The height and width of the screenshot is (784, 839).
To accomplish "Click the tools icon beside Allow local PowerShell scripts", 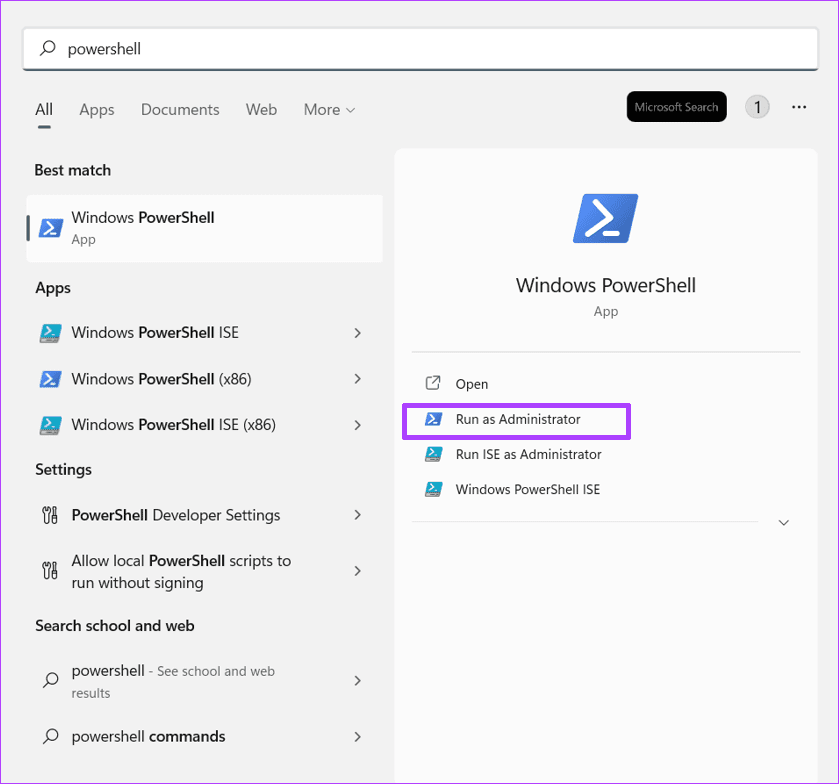I will (50, 570).
